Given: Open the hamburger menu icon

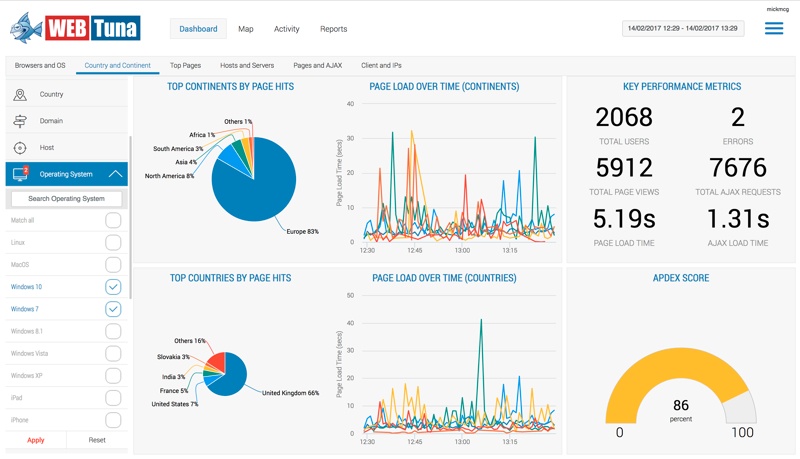Looking at the screenshot, I should click(x=773, y=29).
